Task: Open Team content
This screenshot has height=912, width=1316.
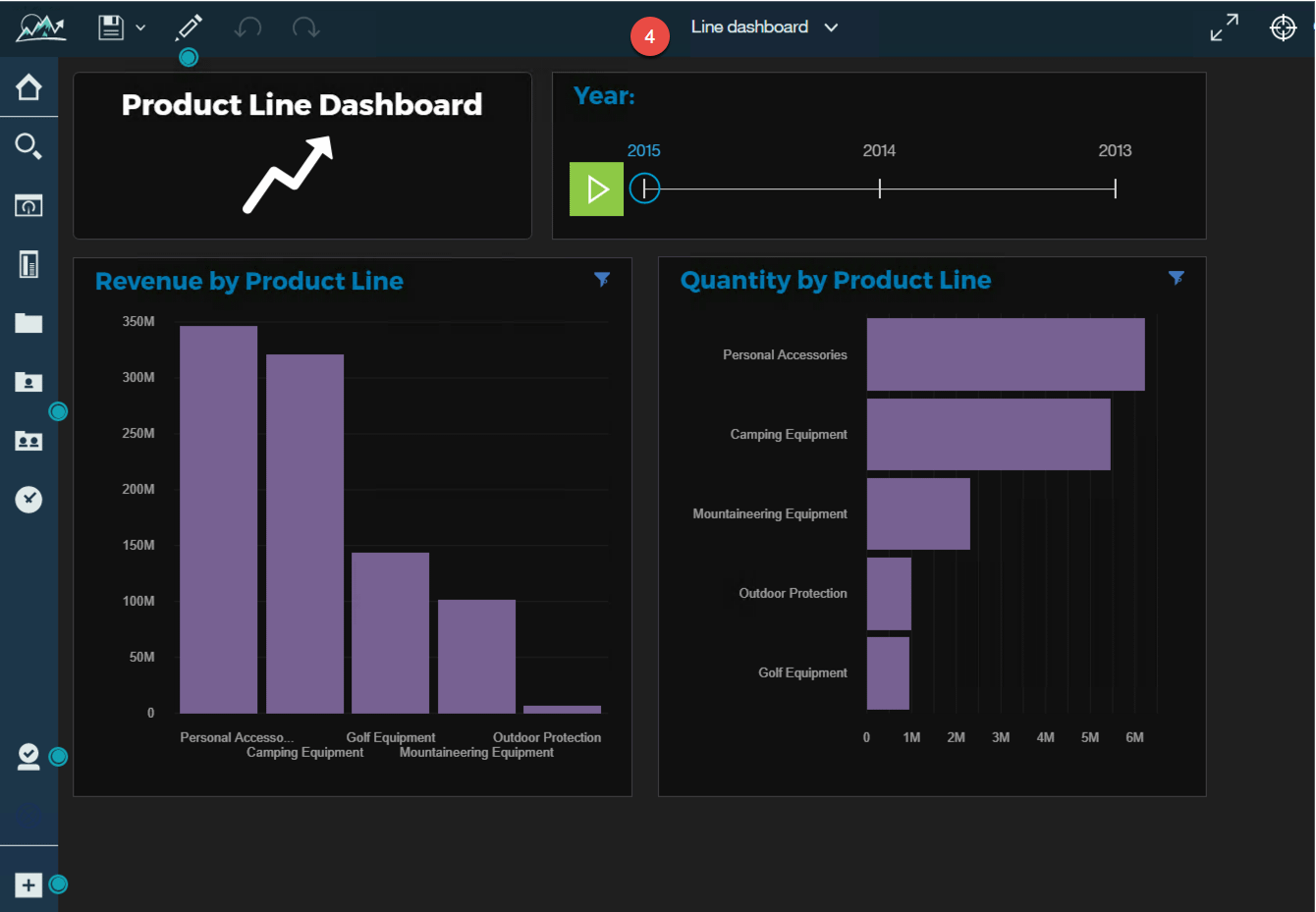Action: coord(28,441)
